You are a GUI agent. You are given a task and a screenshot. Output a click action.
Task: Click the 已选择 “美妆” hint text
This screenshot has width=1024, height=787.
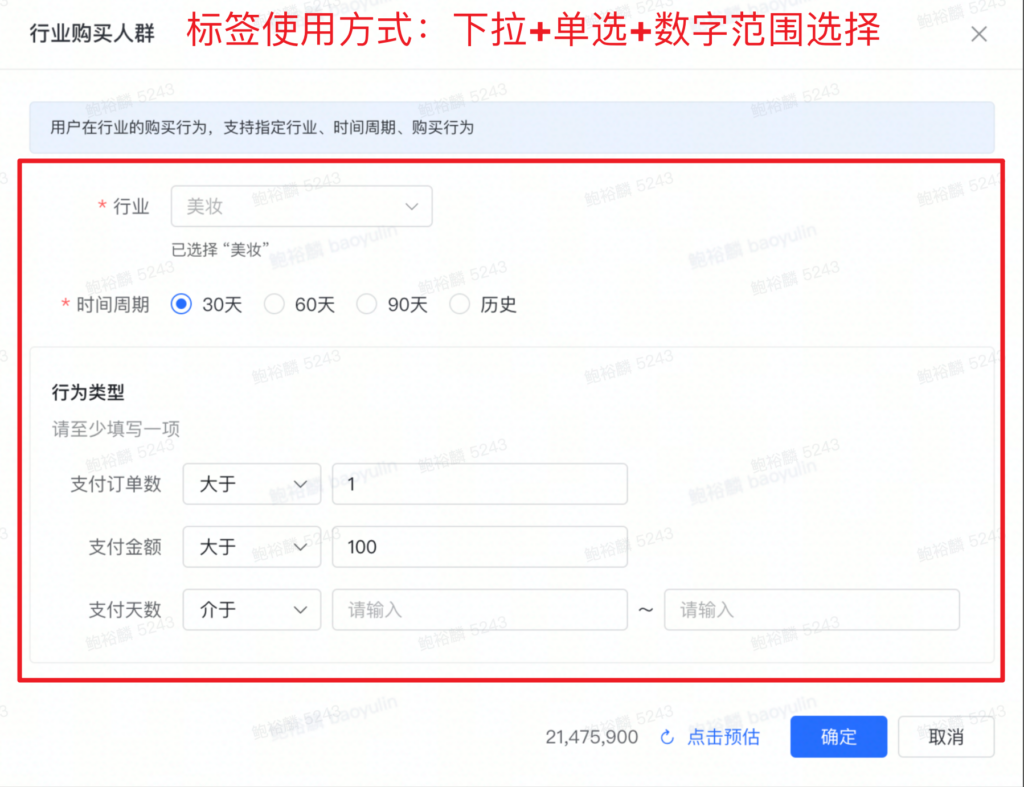coord(221,250)
